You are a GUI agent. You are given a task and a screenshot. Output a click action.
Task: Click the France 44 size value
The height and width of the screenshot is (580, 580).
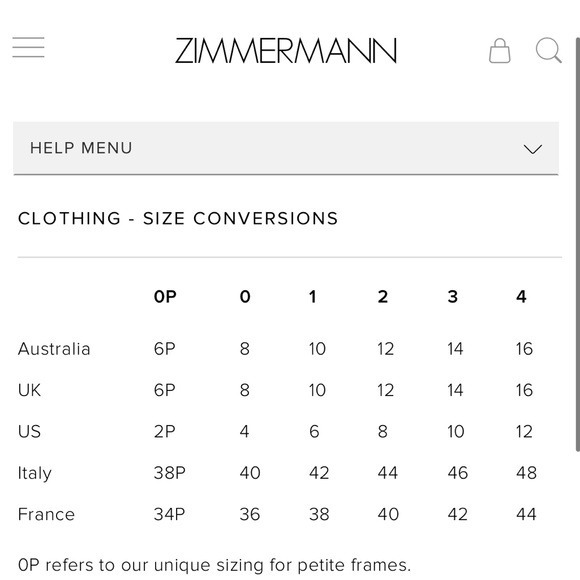point(526,514)
